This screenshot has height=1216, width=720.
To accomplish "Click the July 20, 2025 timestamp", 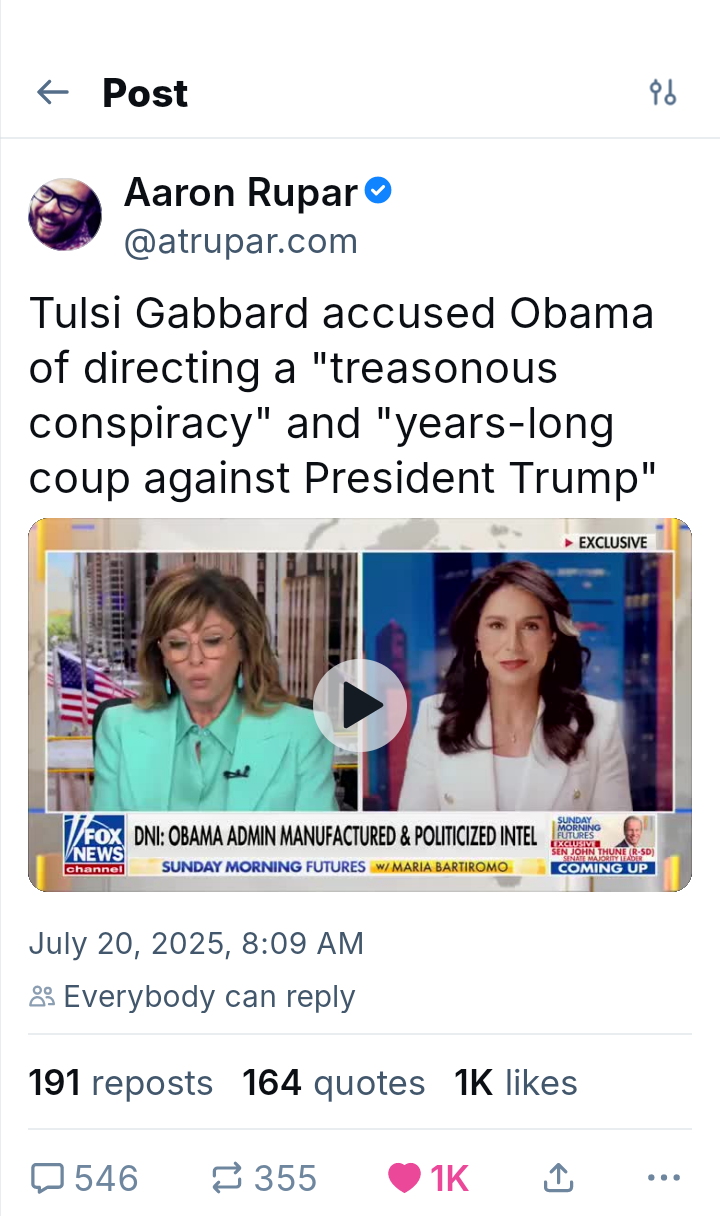I will coord(196,943).
